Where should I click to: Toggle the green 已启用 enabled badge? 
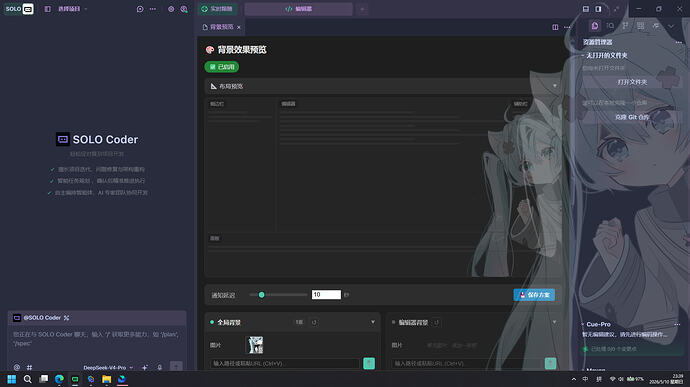coord(222,67)
